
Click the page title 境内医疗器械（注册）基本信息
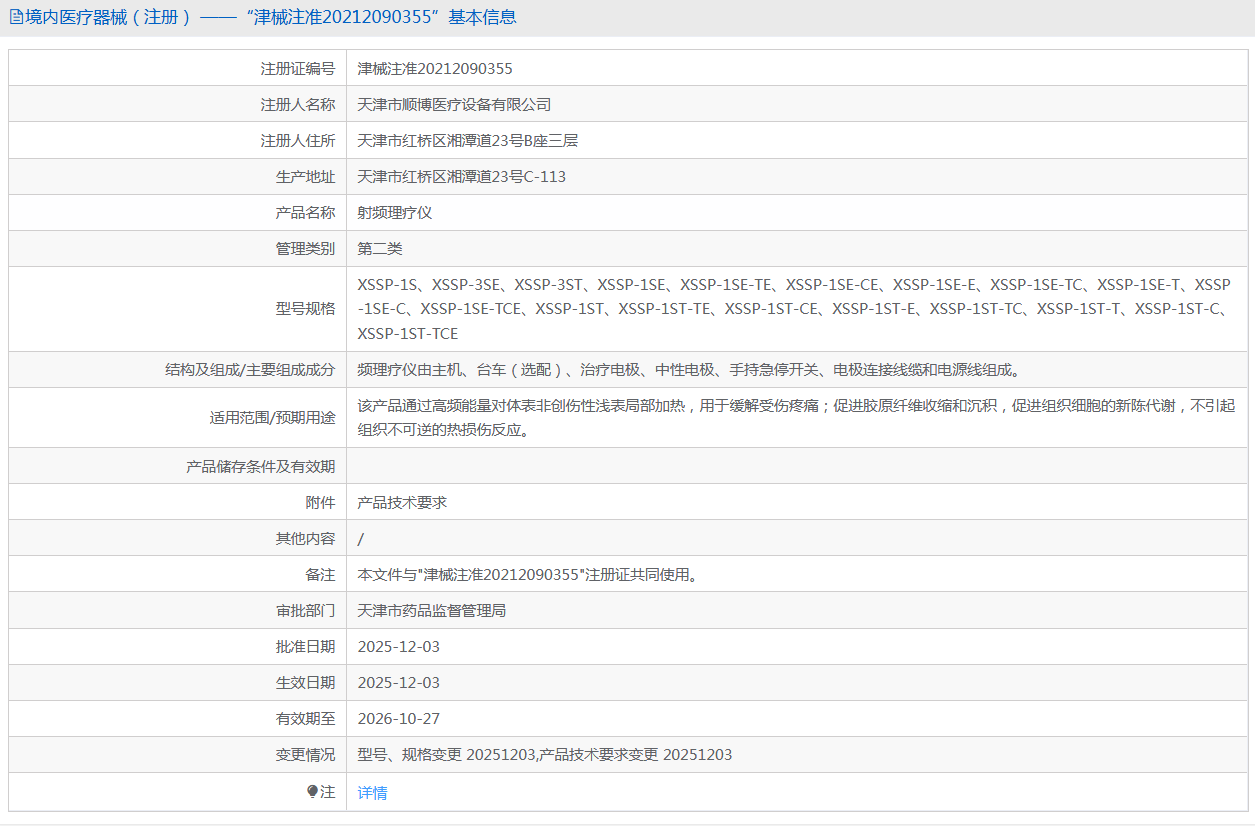[271, 17]
